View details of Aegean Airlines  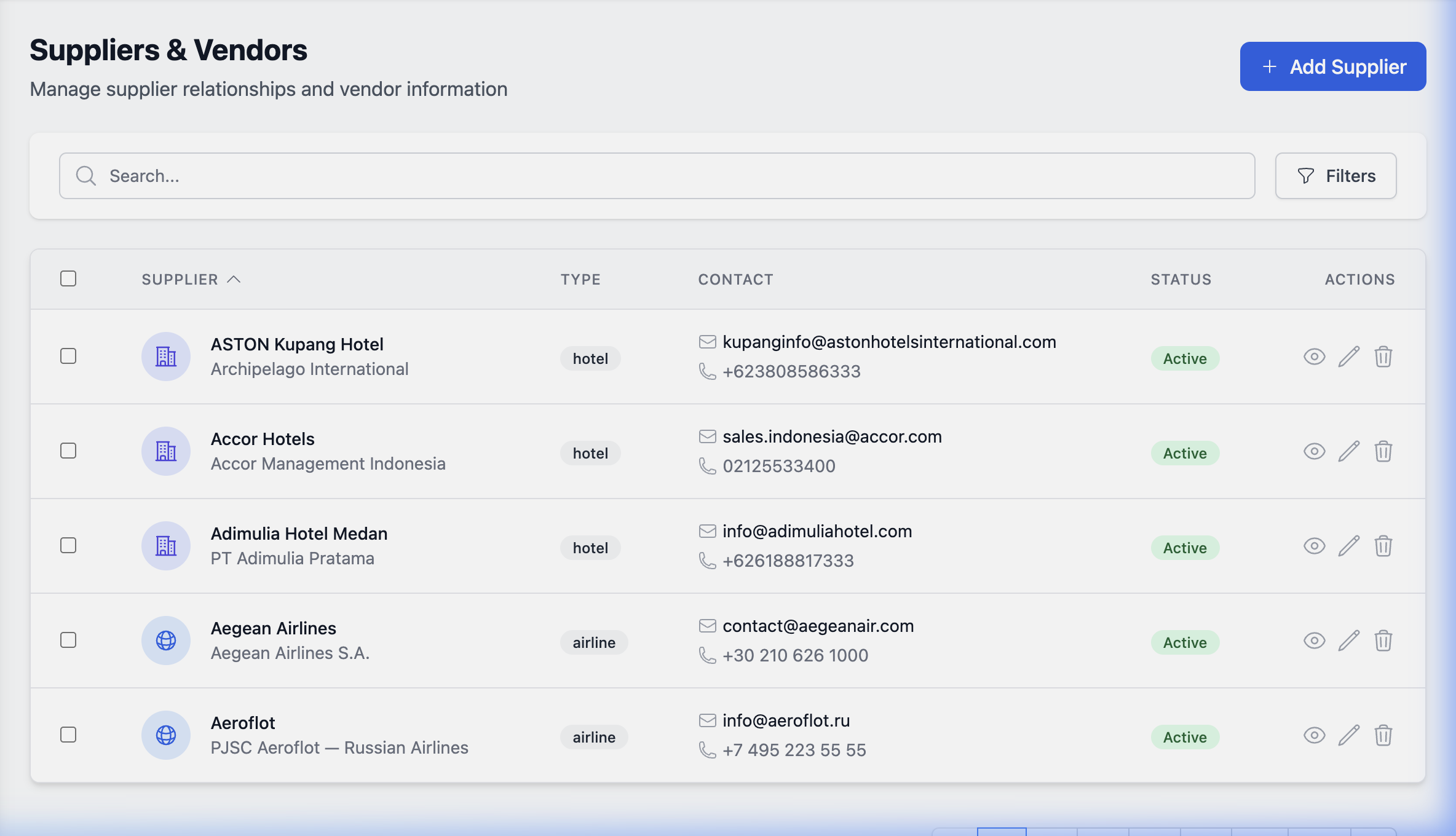tap(1314, 641)
